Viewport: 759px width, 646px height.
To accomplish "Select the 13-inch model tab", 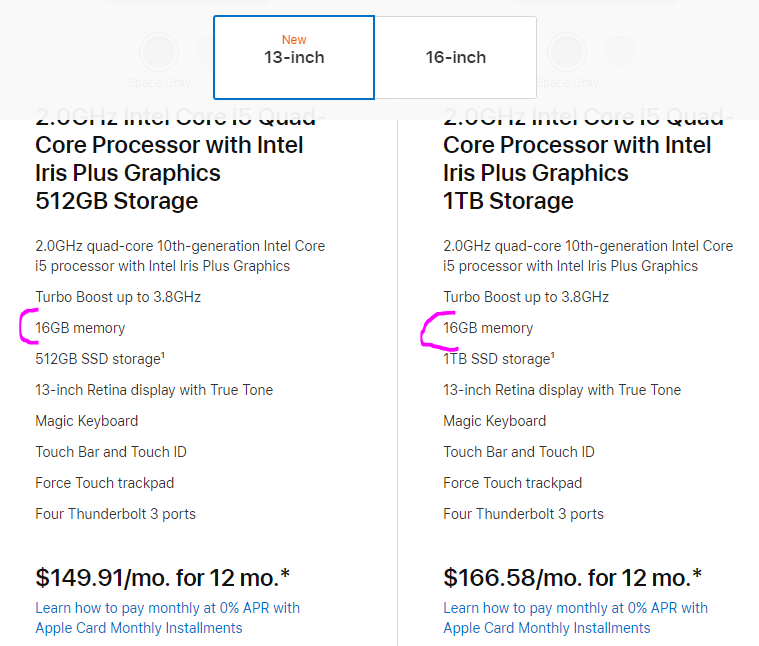I will point(294,57).
